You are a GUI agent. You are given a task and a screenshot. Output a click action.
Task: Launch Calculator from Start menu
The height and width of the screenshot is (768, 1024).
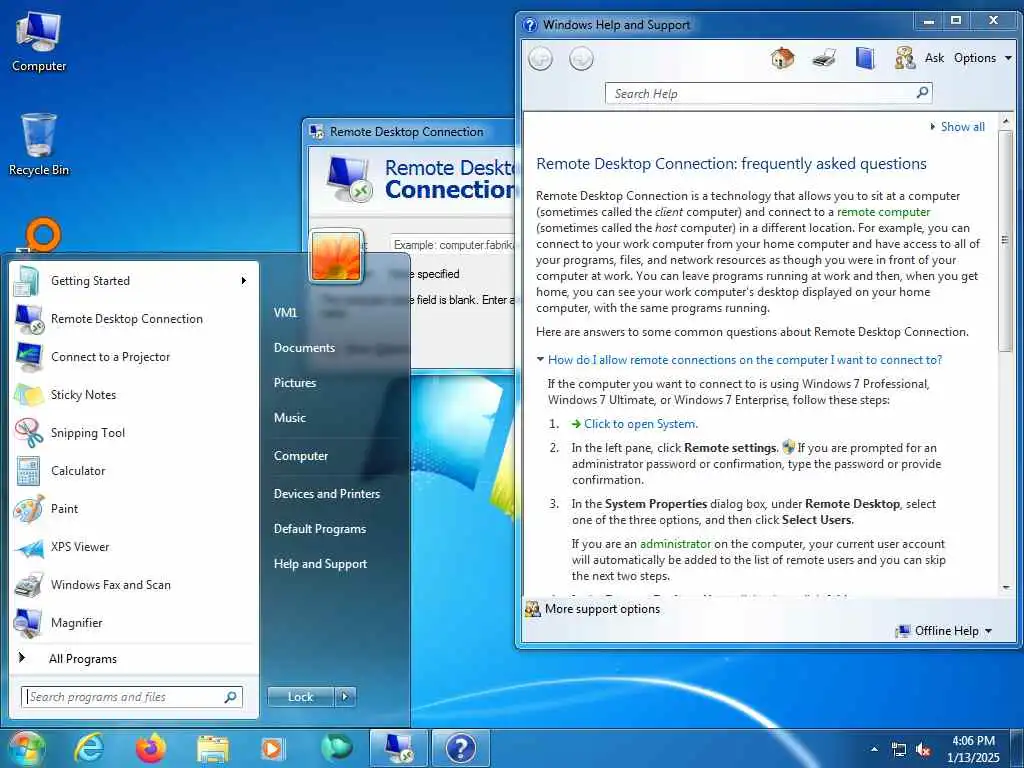(134, 470)
